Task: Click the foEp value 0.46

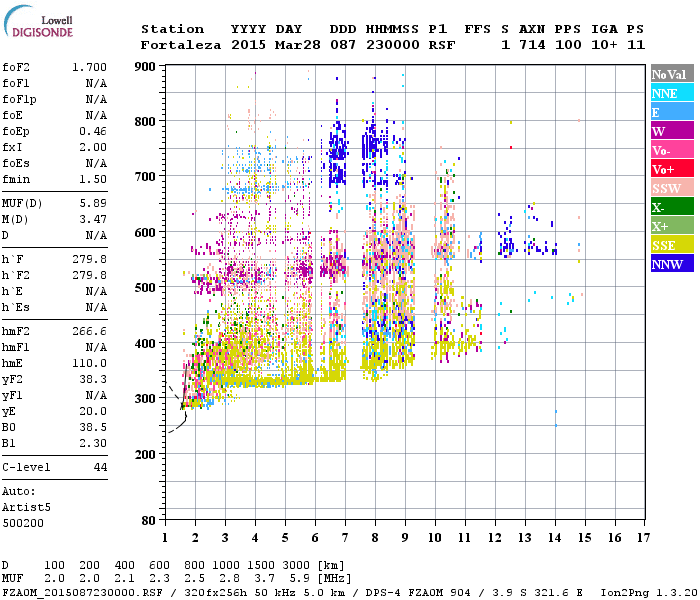Action: [93, 131]
